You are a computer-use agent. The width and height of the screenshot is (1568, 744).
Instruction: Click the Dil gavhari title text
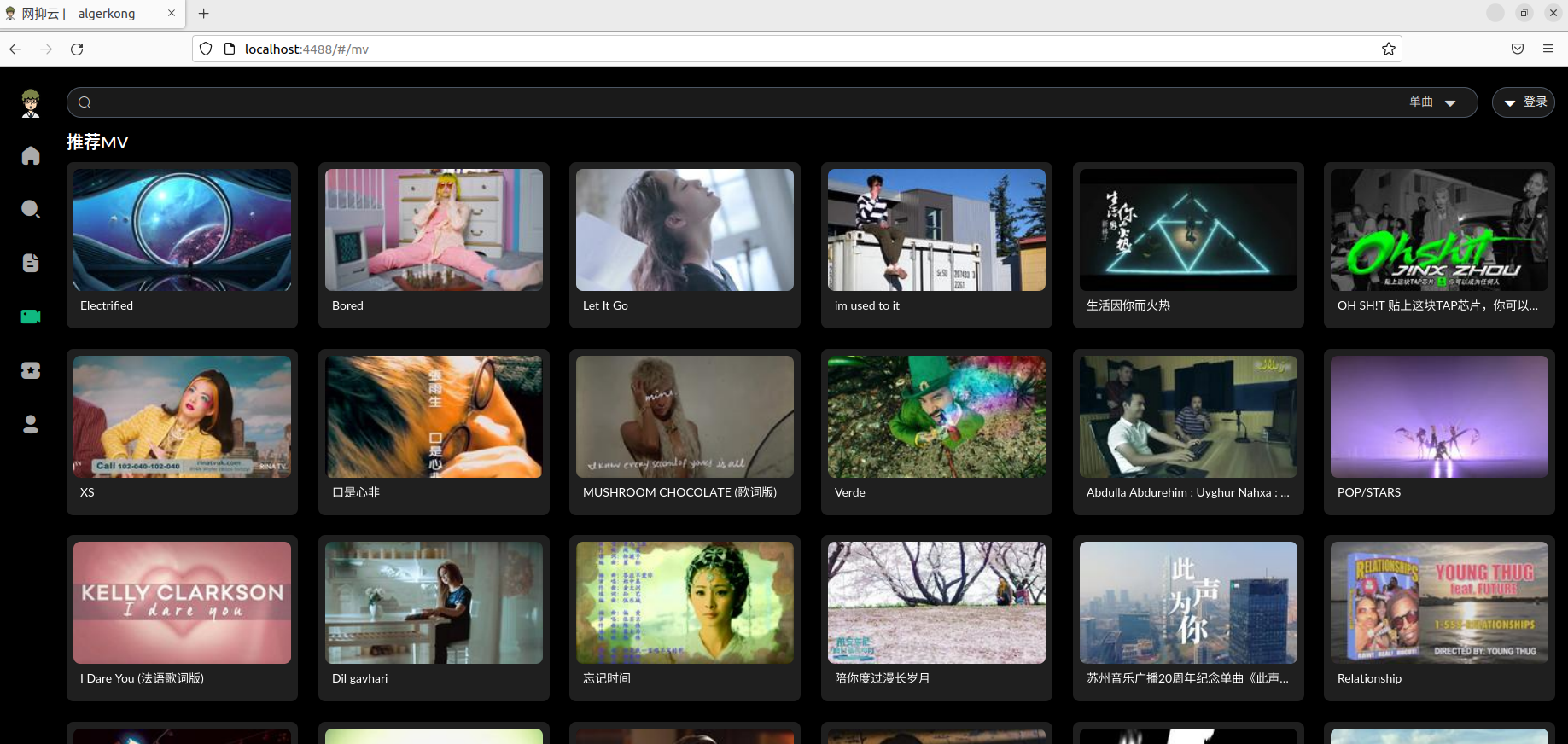[x=359, y=678]
